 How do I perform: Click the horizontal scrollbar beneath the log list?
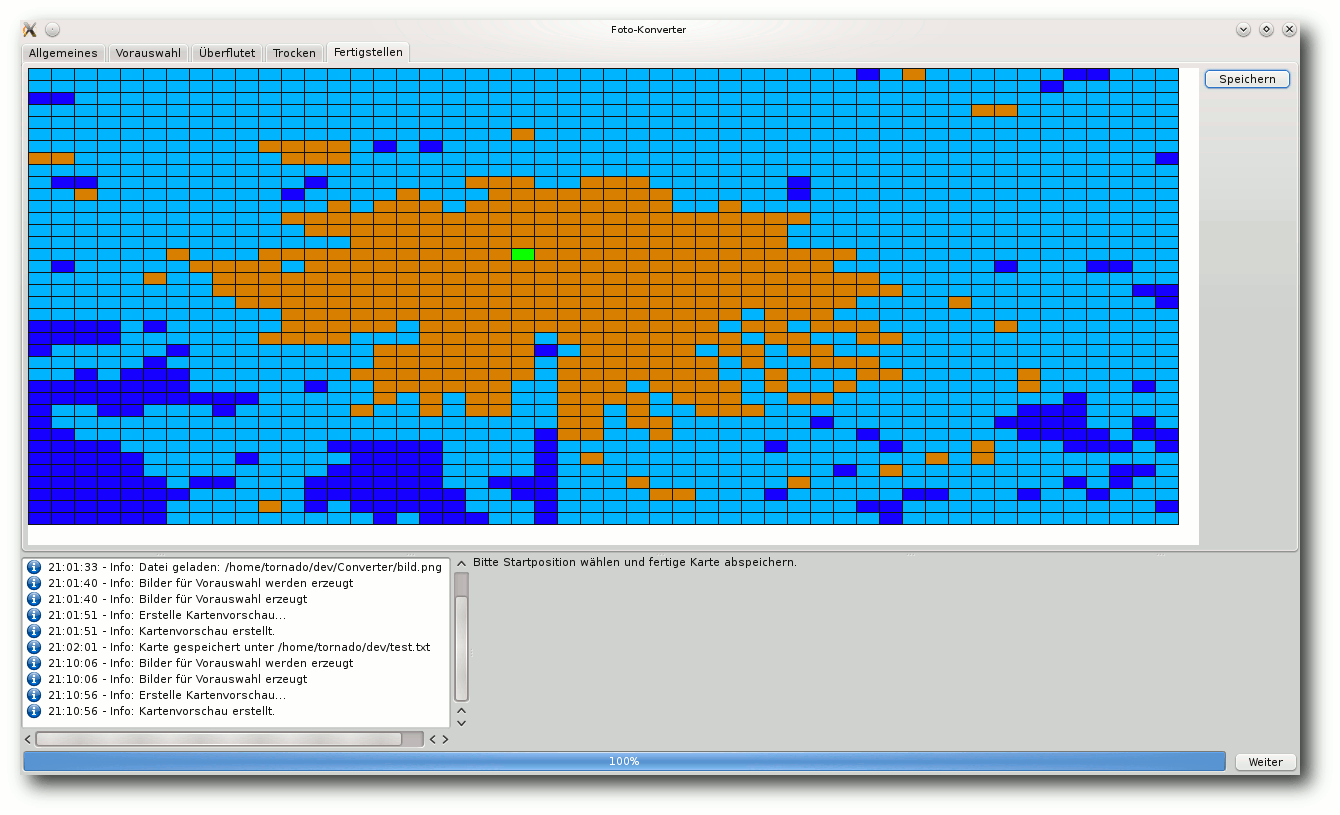tap(219, 739)
